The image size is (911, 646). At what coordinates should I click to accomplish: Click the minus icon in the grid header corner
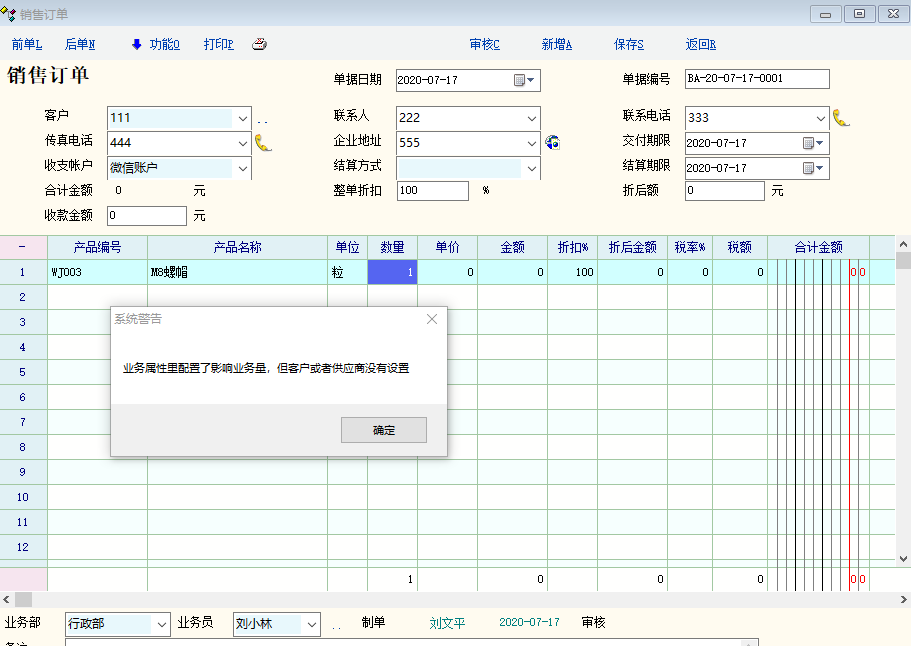[x=23, y=247]
